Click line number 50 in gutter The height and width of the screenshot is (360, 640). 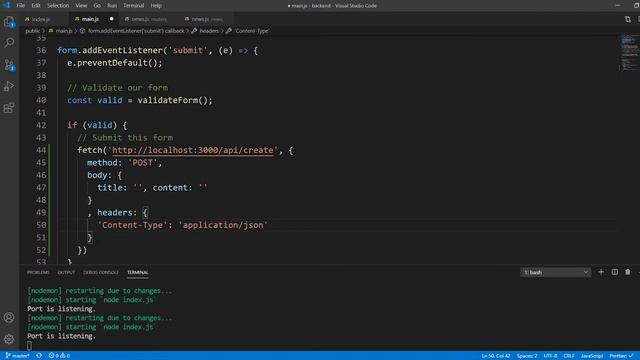click(41, 225)
